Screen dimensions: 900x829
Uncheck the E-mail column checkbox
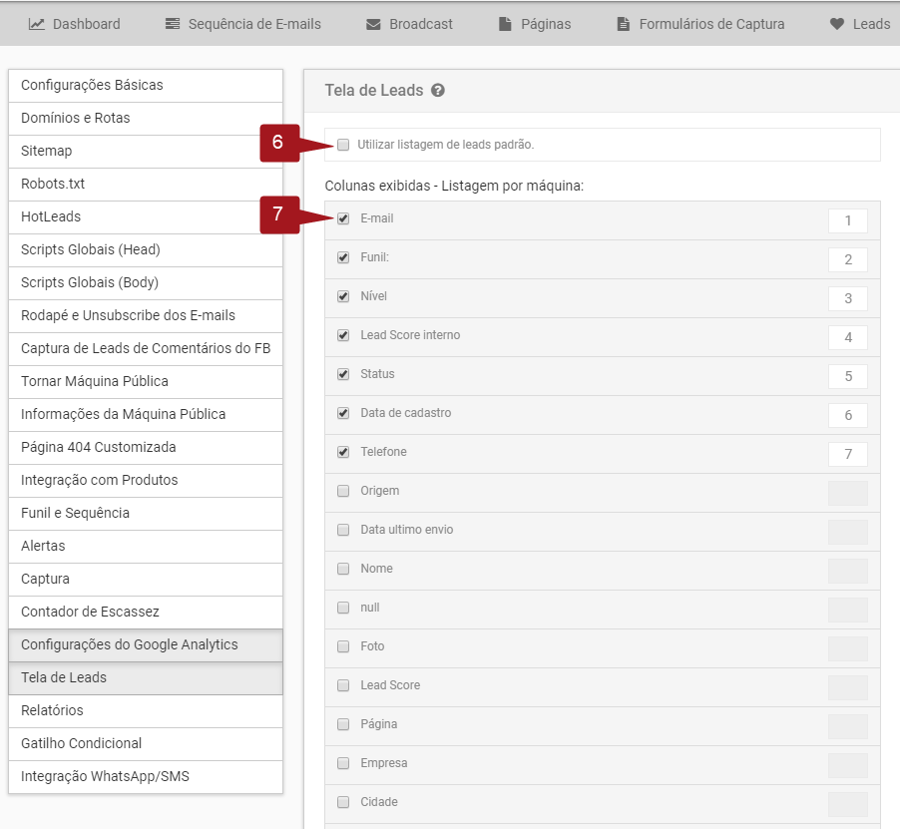coord(343,219)
